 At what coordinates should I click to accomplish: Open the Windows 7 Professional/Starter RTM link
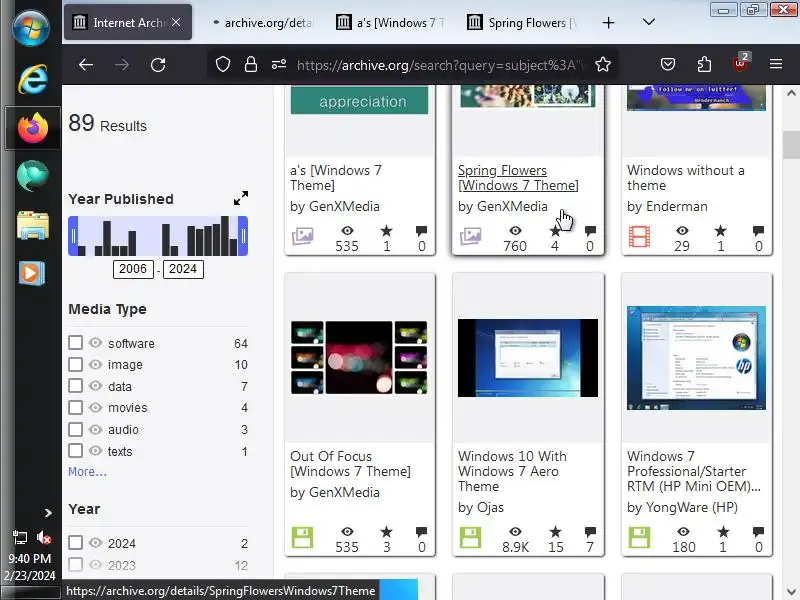click(693, 471)
